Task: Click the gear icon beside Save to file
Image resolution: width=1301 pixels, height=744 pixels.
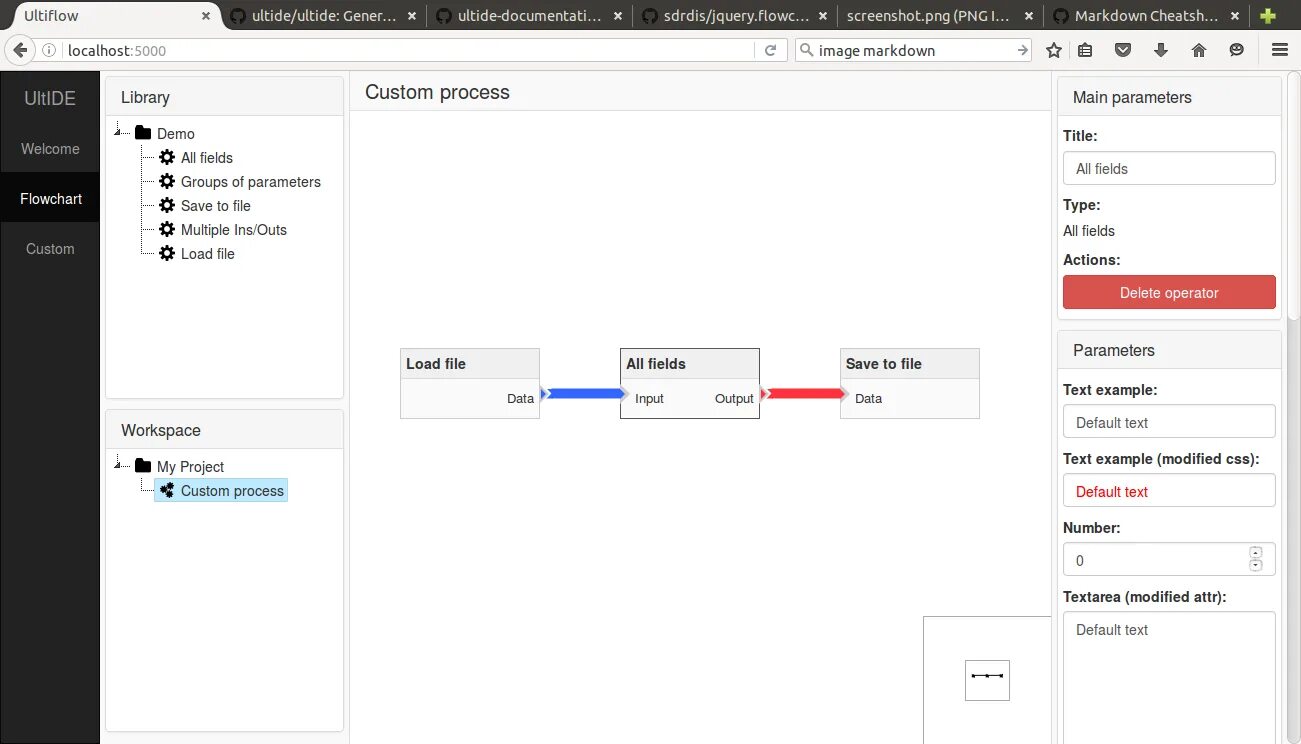Action: pyautogui.click(x=167, y=205)
